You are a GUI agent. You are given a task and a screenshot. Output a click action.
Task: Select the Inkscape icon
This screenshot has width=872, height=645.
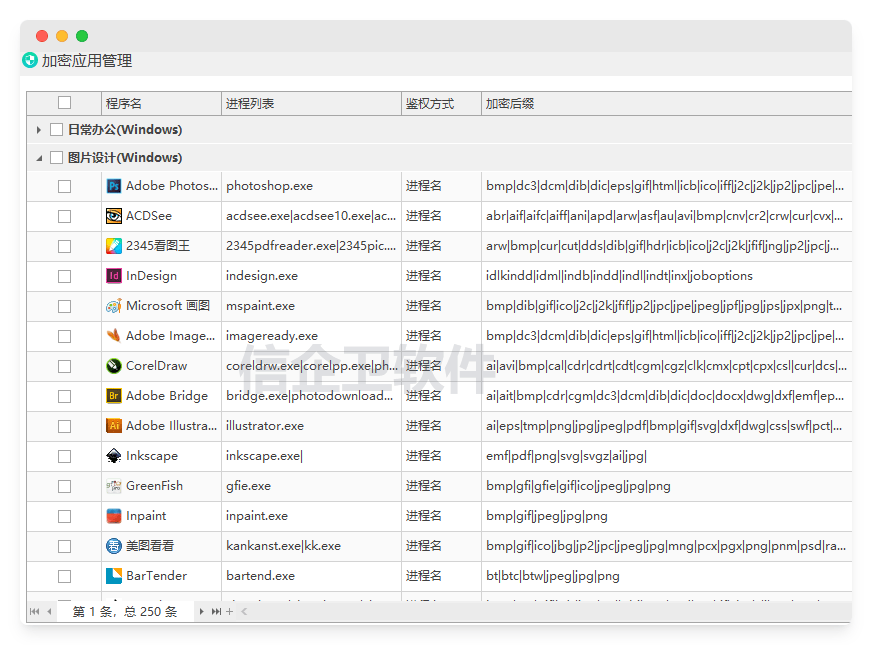[x=113, y=456]
